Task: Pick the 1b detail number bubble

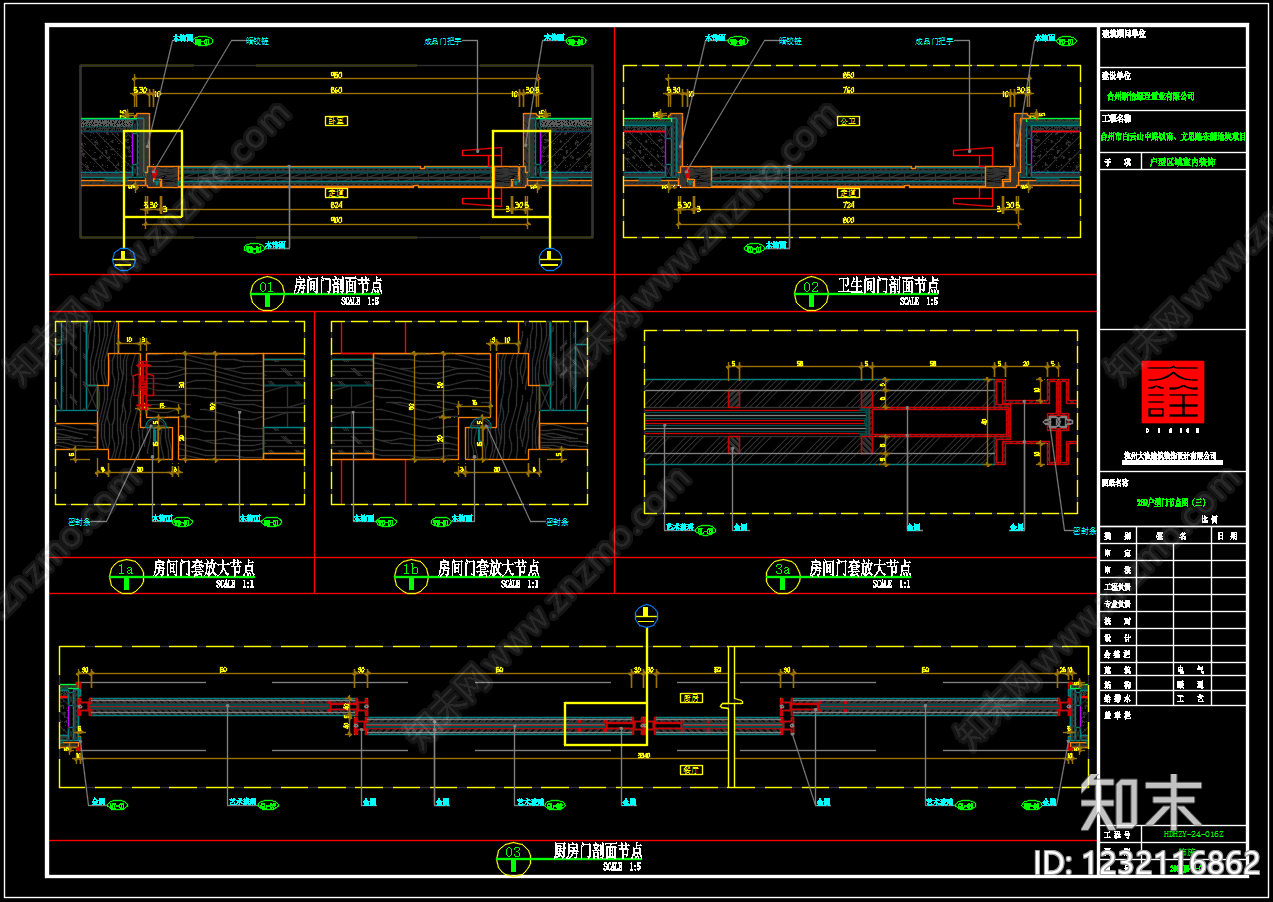Action: coord(410,574)
